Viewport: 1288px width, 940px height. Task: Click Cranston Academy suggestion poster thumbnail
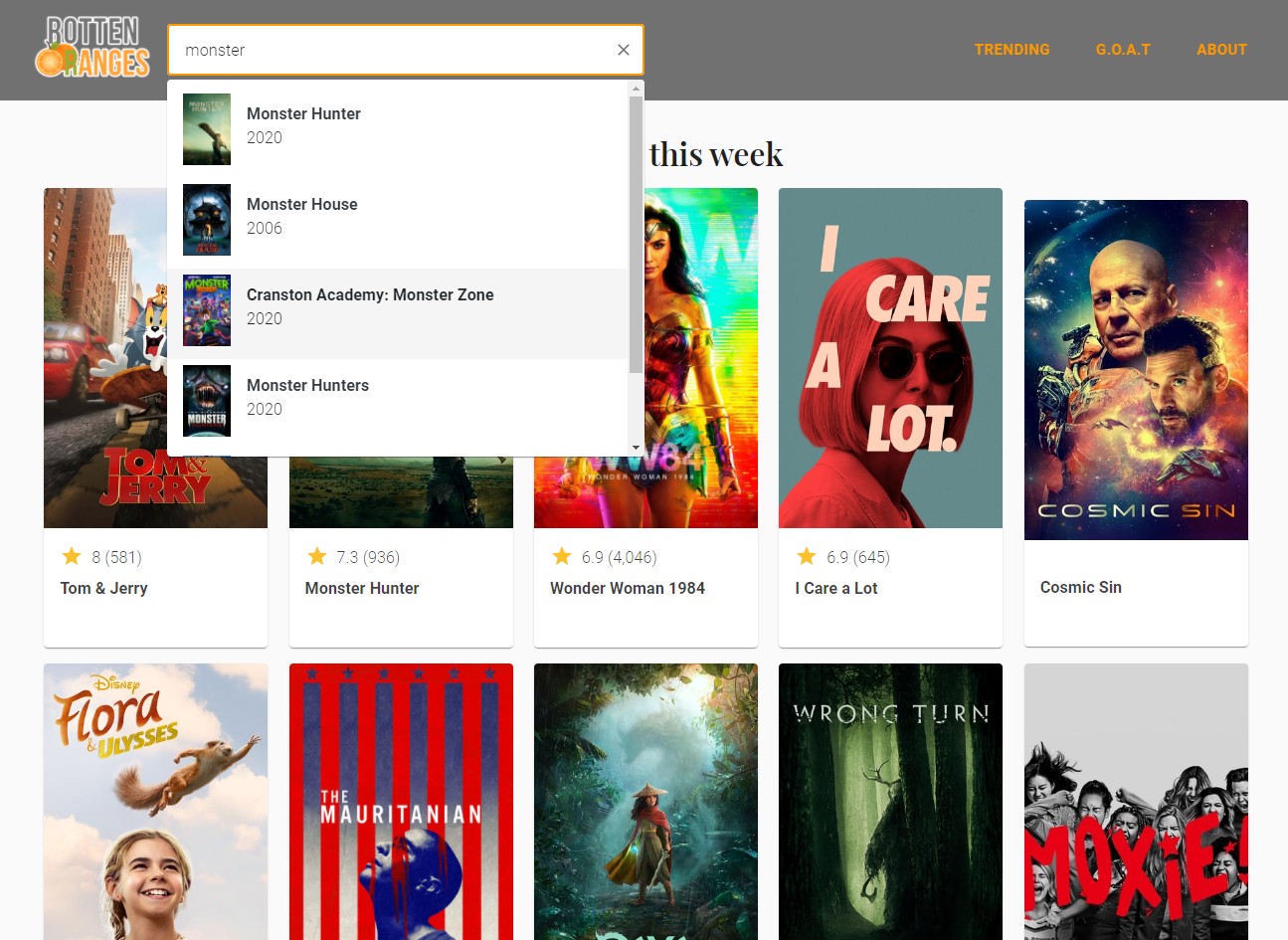pyautogui.click(x=207, y=310)
